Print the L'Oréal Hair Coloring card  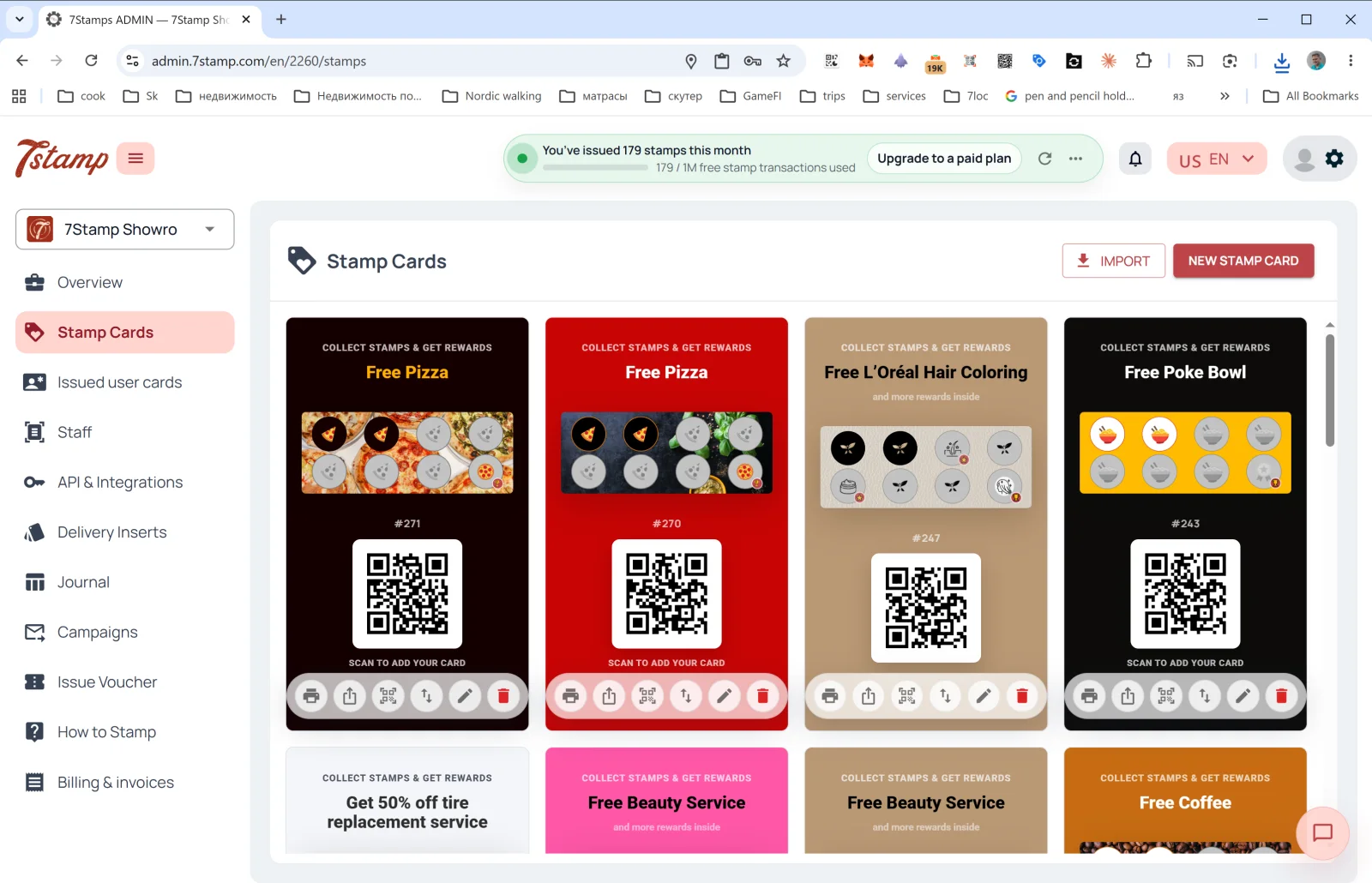830,696
